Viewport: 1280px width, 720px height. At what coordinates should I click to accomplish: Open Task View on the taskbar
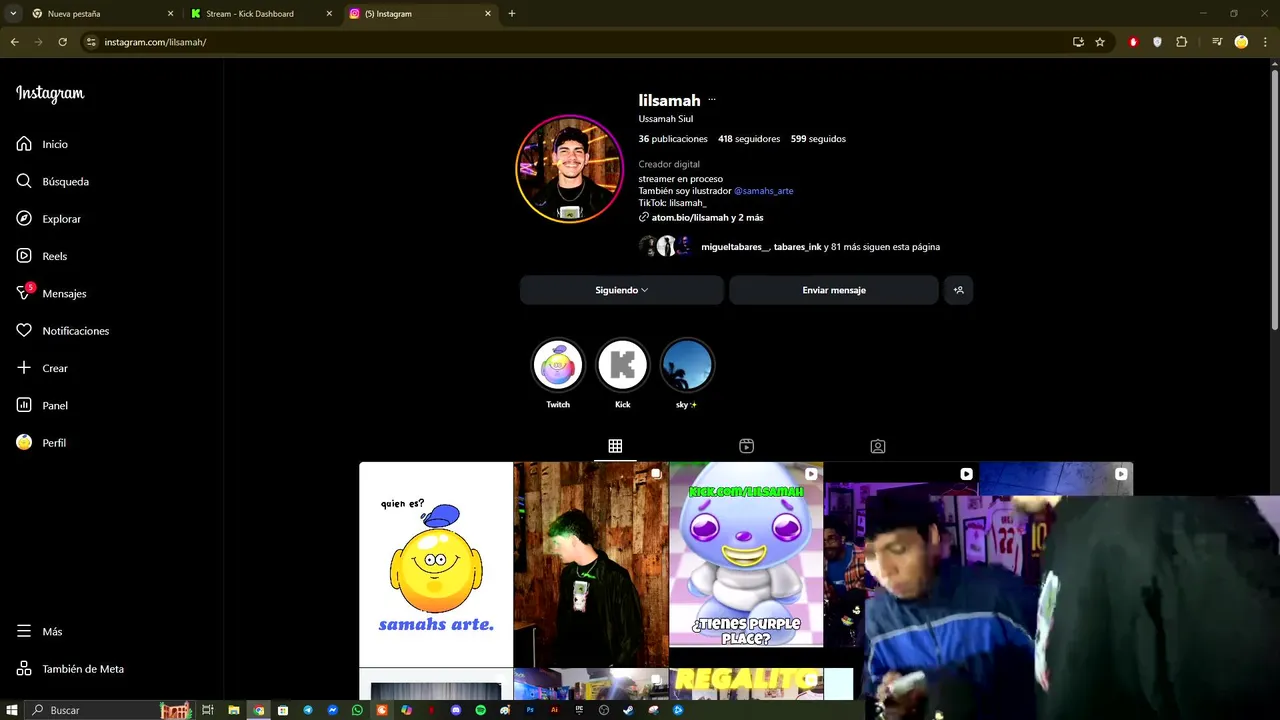208,710
